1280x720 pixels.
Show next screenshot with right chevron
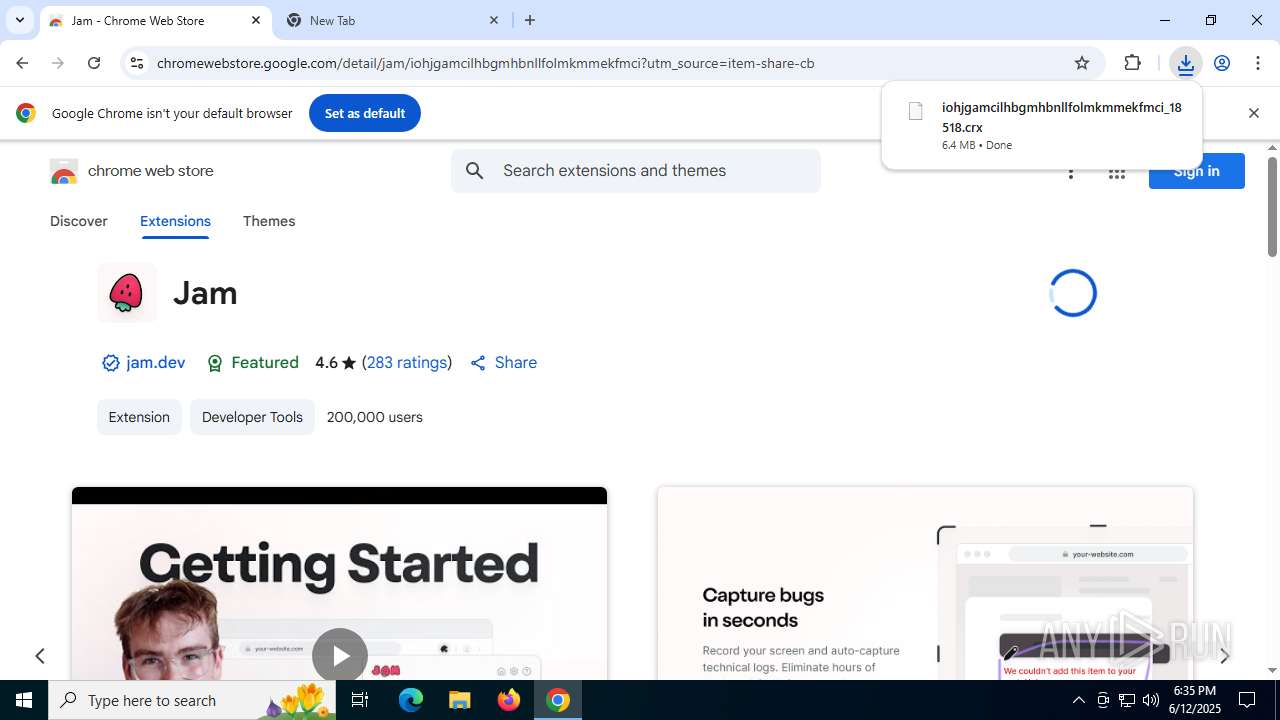pos(1224,656)
